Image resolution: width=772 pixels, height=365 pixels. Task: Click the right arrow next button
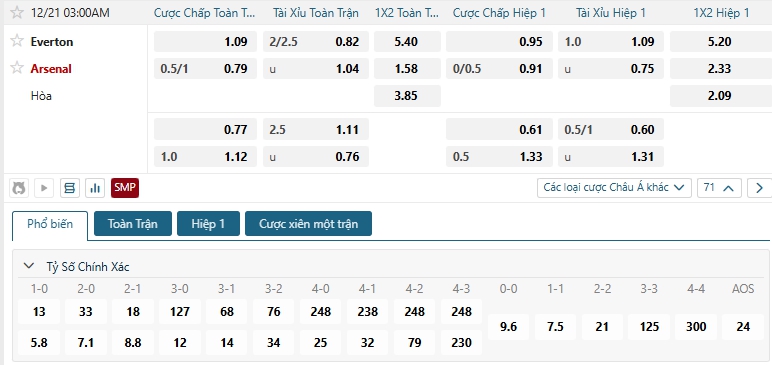click(759, 188)
